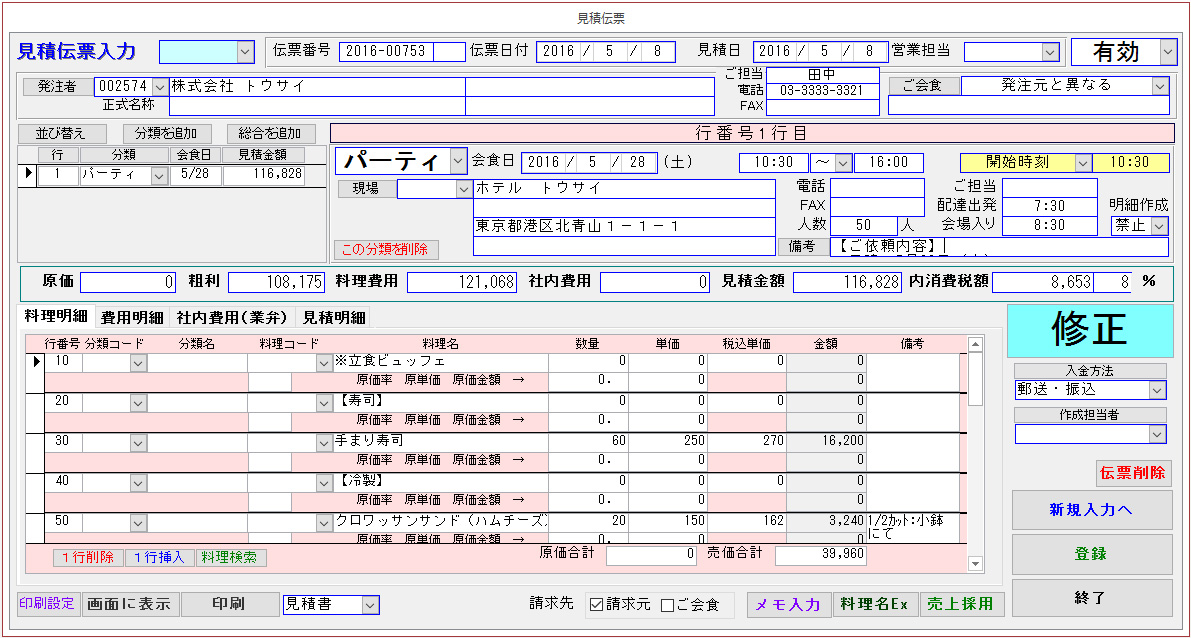Open the 有効 status dropdown
Viewport: 1191px width, 638px height.
point(1168,52)
